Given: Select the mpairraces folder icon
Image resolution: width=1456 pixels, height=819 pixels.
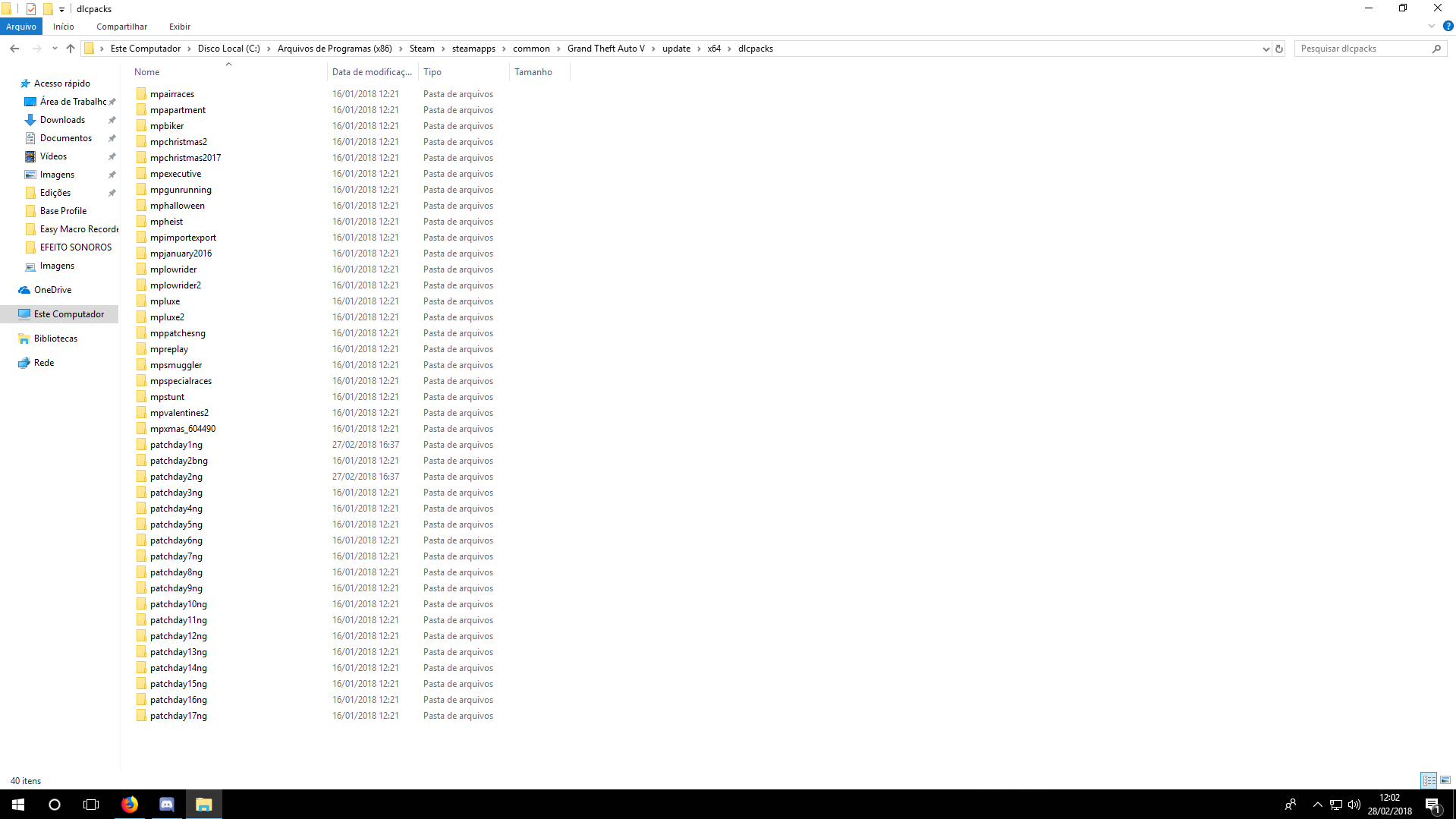Looking at the screenshot, I should click(x=141, y=93).
